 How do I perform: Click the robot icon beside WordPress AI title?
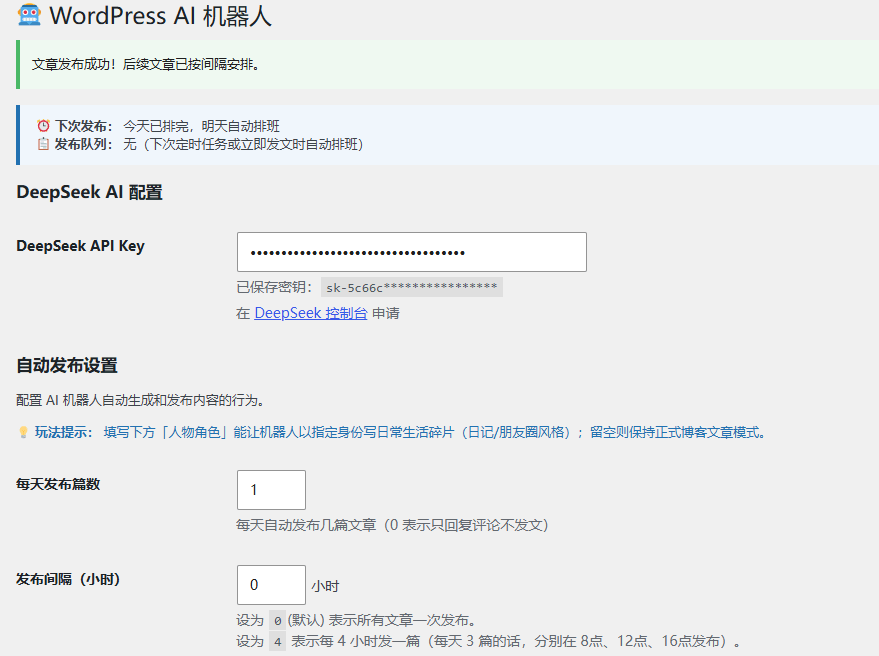(29, 15)
